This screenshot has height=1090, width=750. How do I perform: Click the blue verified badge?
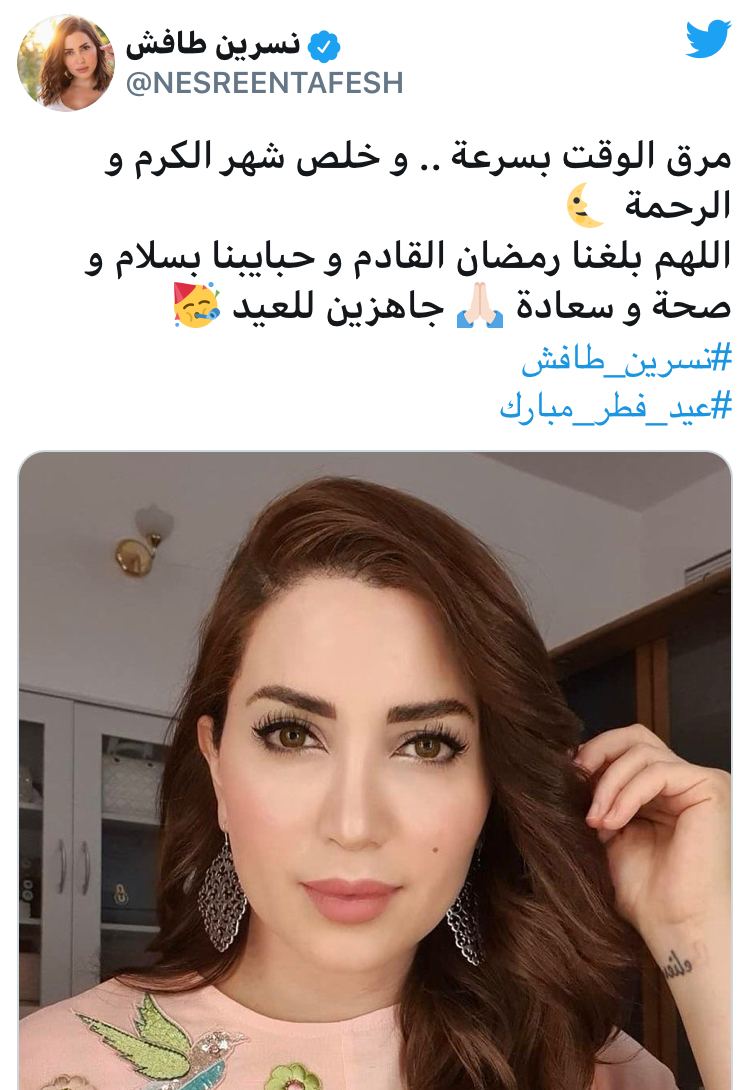[x=323, y=47]
